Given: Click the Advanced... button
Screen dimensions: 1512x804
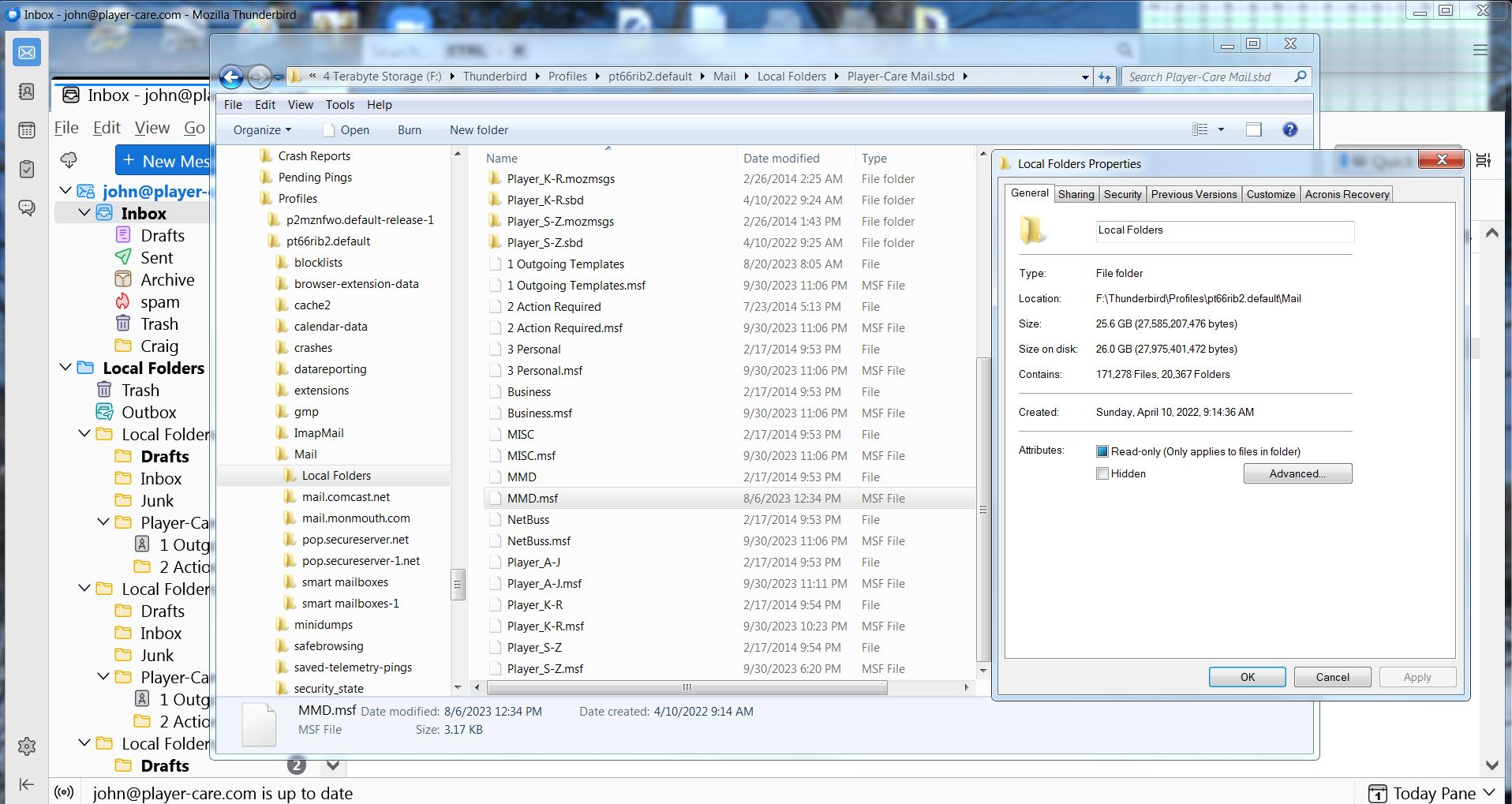Looking at the screenshot, I should [1297, 473].
